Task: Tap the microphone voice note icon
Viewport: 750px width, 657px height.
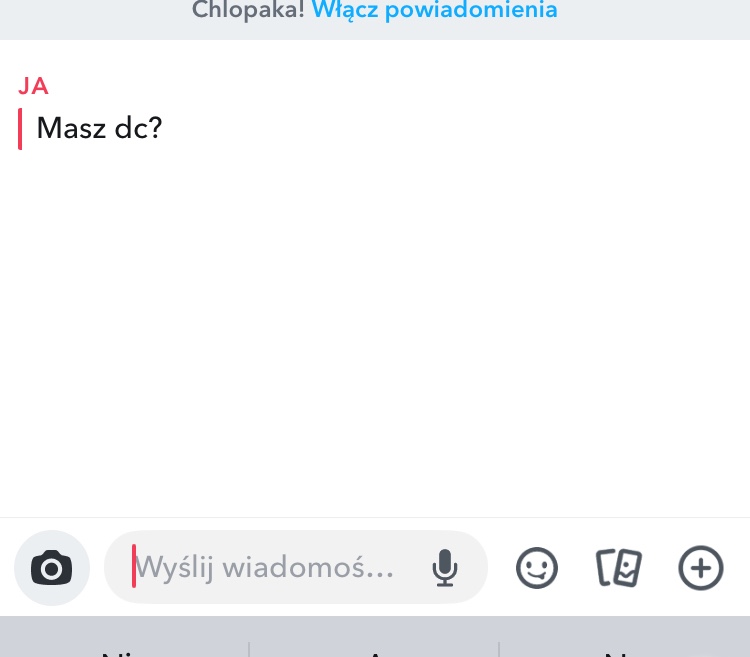Action: 444,568
